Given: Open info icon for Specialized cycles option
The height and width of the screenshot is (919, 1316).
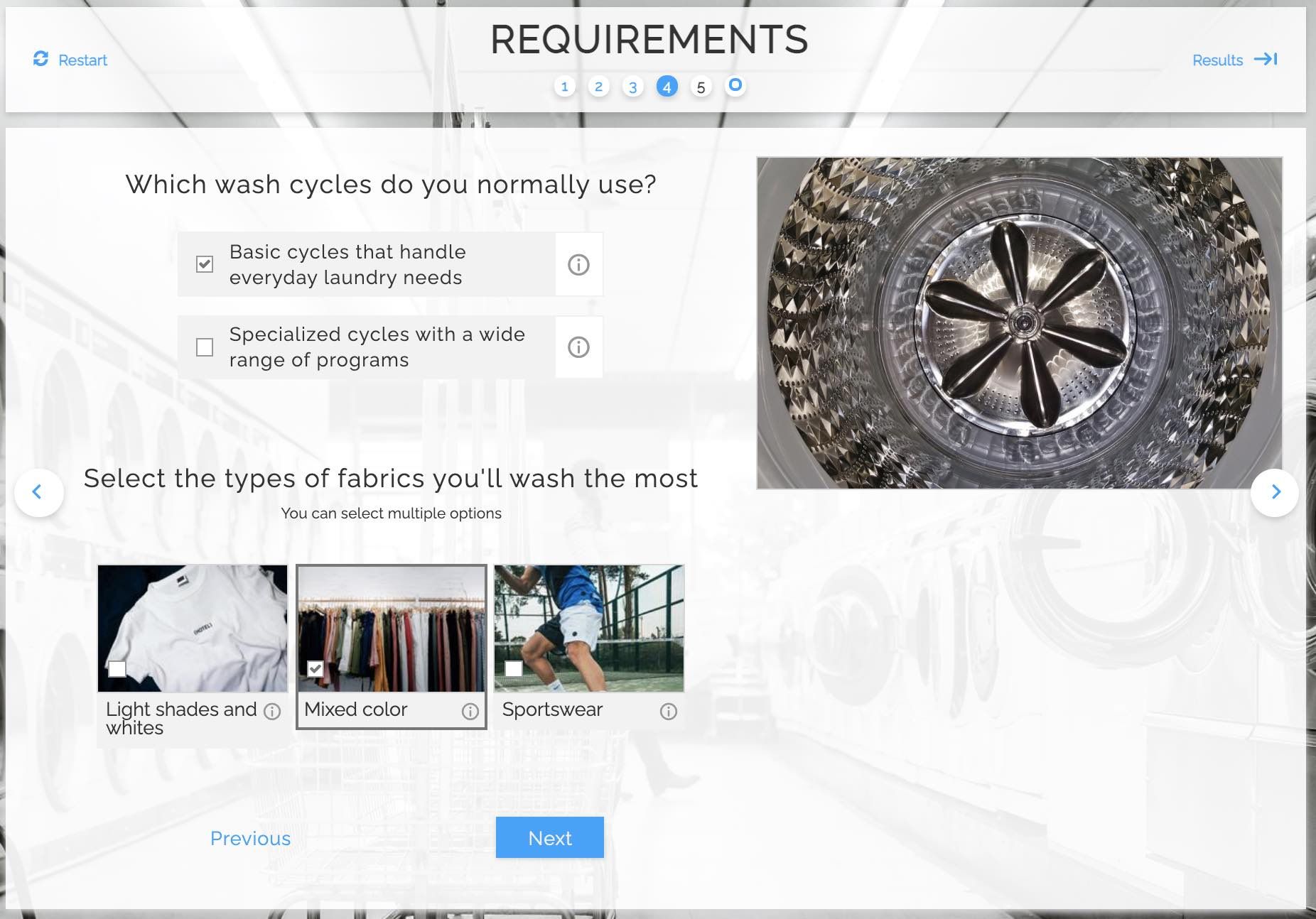Looking at the screenshot, I should 578,347.
